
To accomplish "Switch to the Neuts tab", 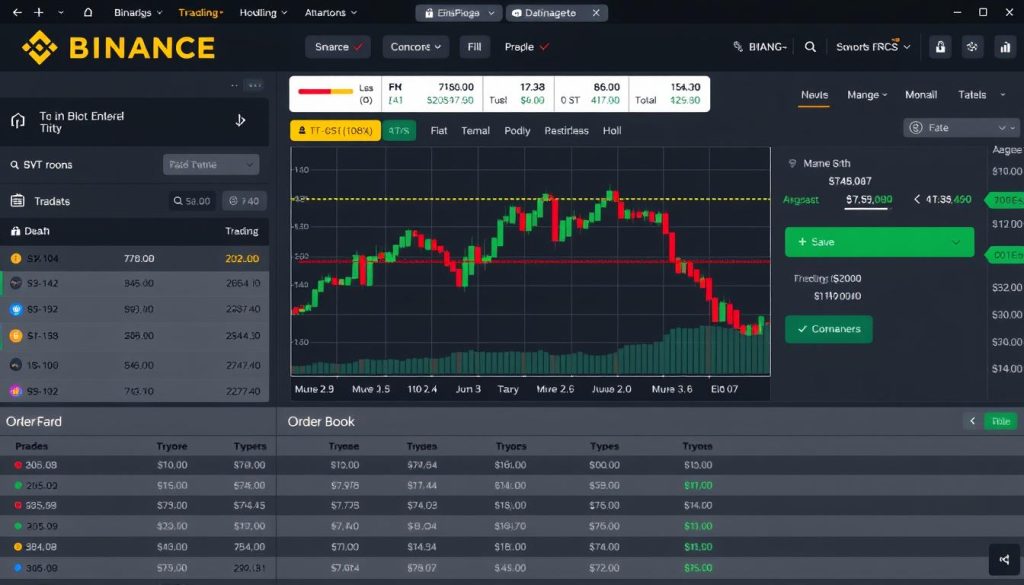I will [814, 95].
